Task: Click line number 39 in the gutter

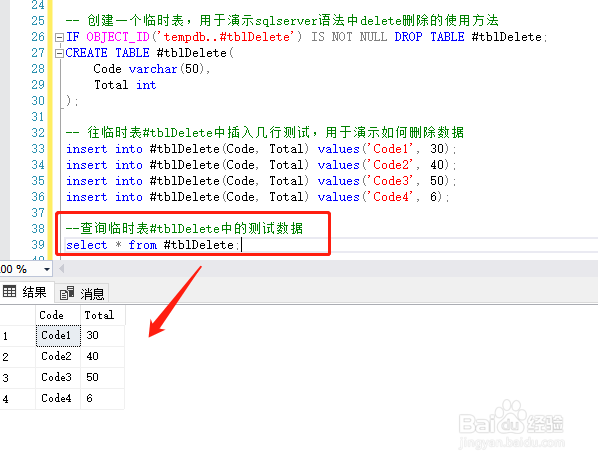Action: pos(38,245)
